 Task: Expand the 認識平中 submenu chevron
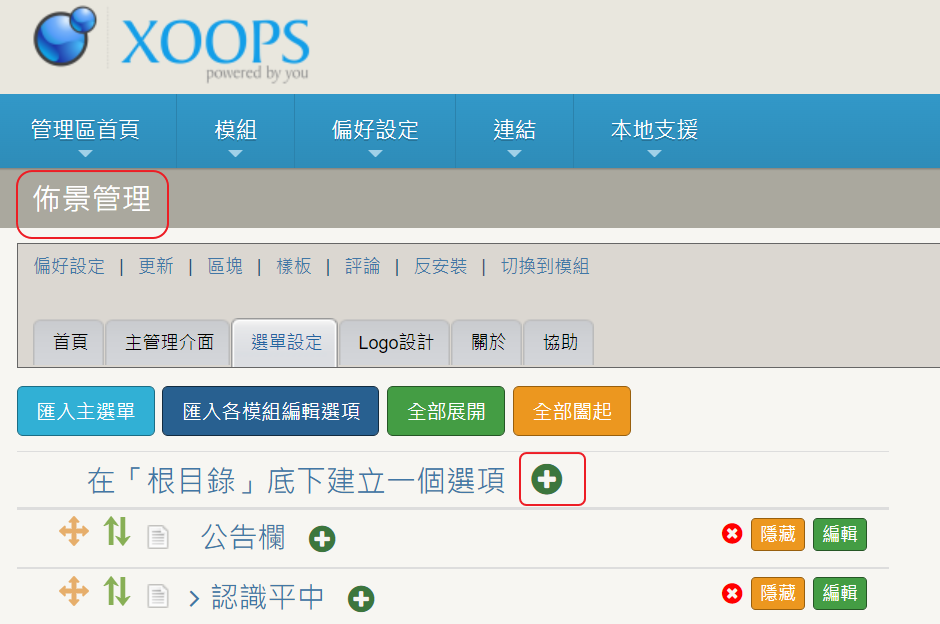tap(194, 599)
